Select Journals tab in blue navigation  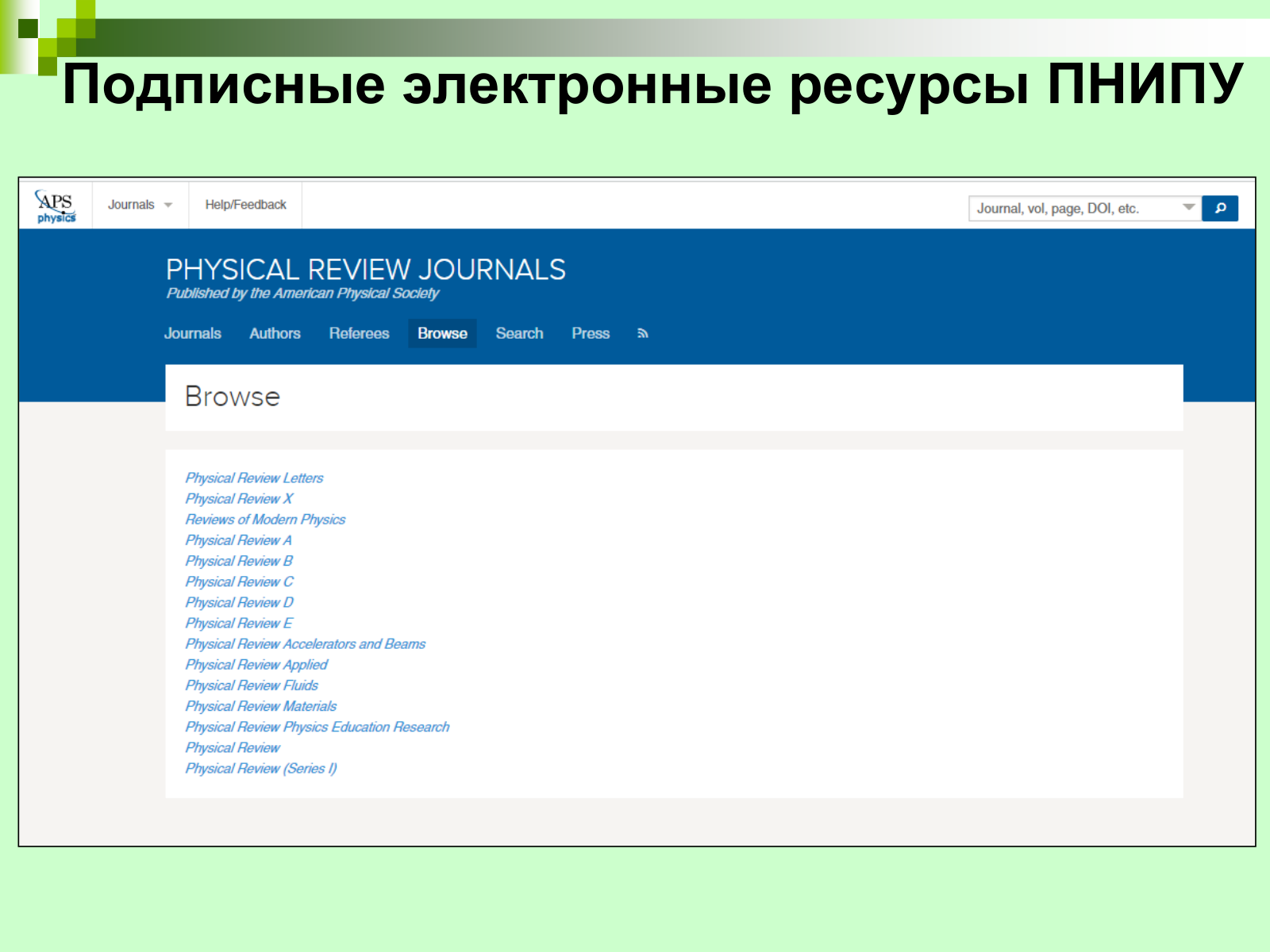click(193, 334)
